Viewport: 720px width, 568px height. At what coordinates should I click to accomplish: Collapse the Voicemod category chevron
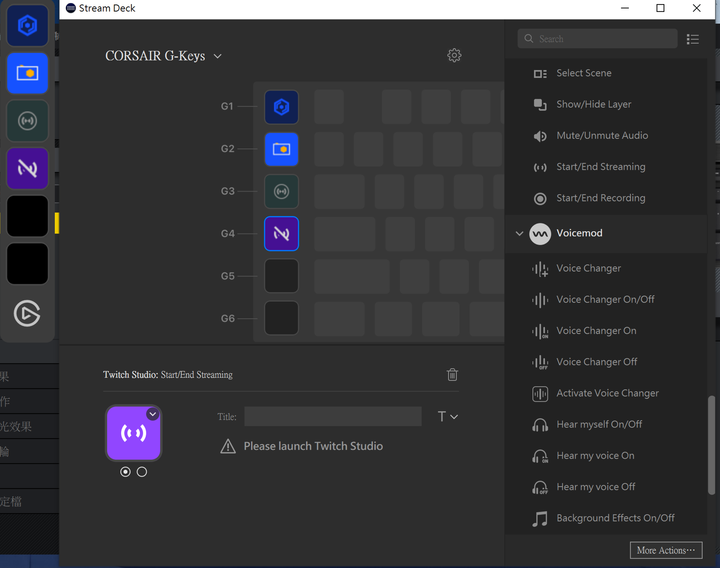click(x=519, y=233)
